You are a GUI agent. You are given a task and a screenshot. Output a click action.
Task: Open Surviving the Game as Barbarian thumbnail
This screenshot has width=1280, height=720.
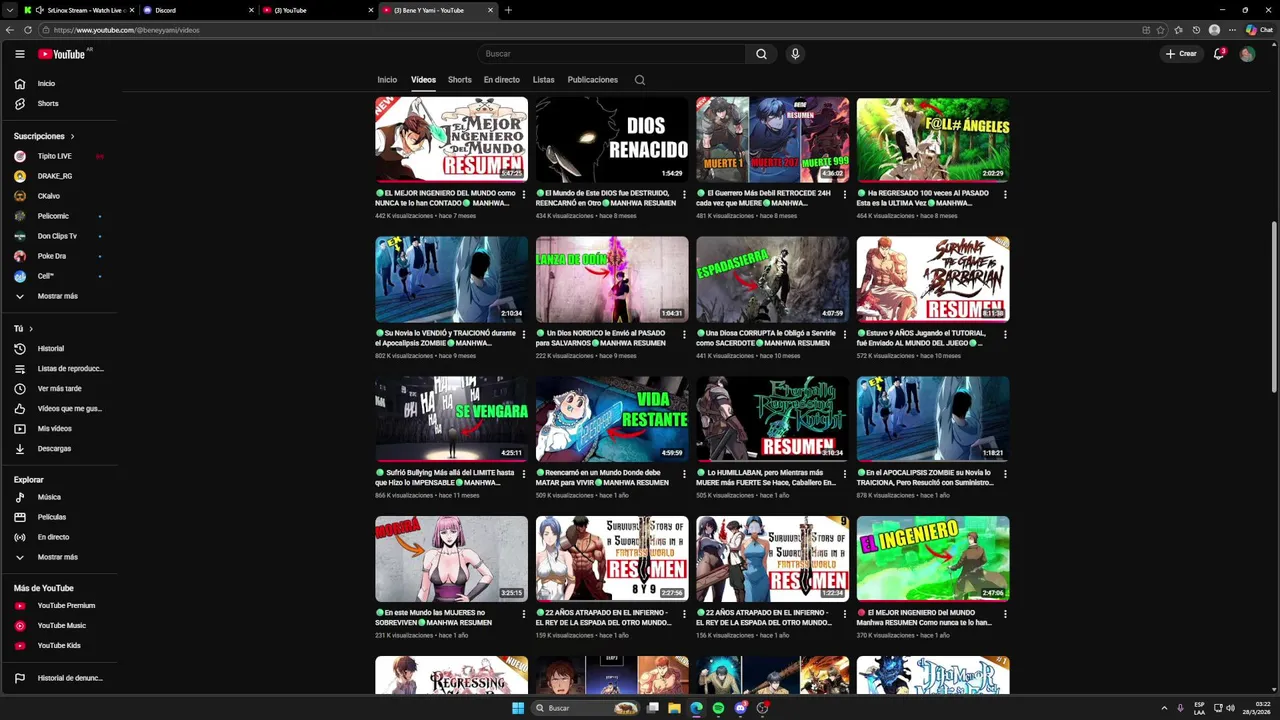933,279
